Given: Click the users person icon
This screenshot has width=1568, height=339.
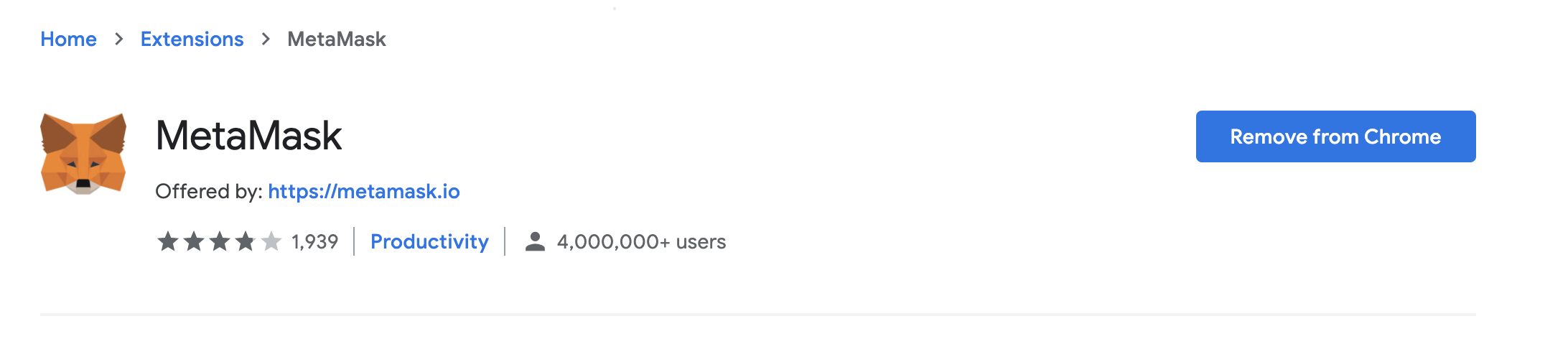Looking at the screenshot, I should 535,241.
